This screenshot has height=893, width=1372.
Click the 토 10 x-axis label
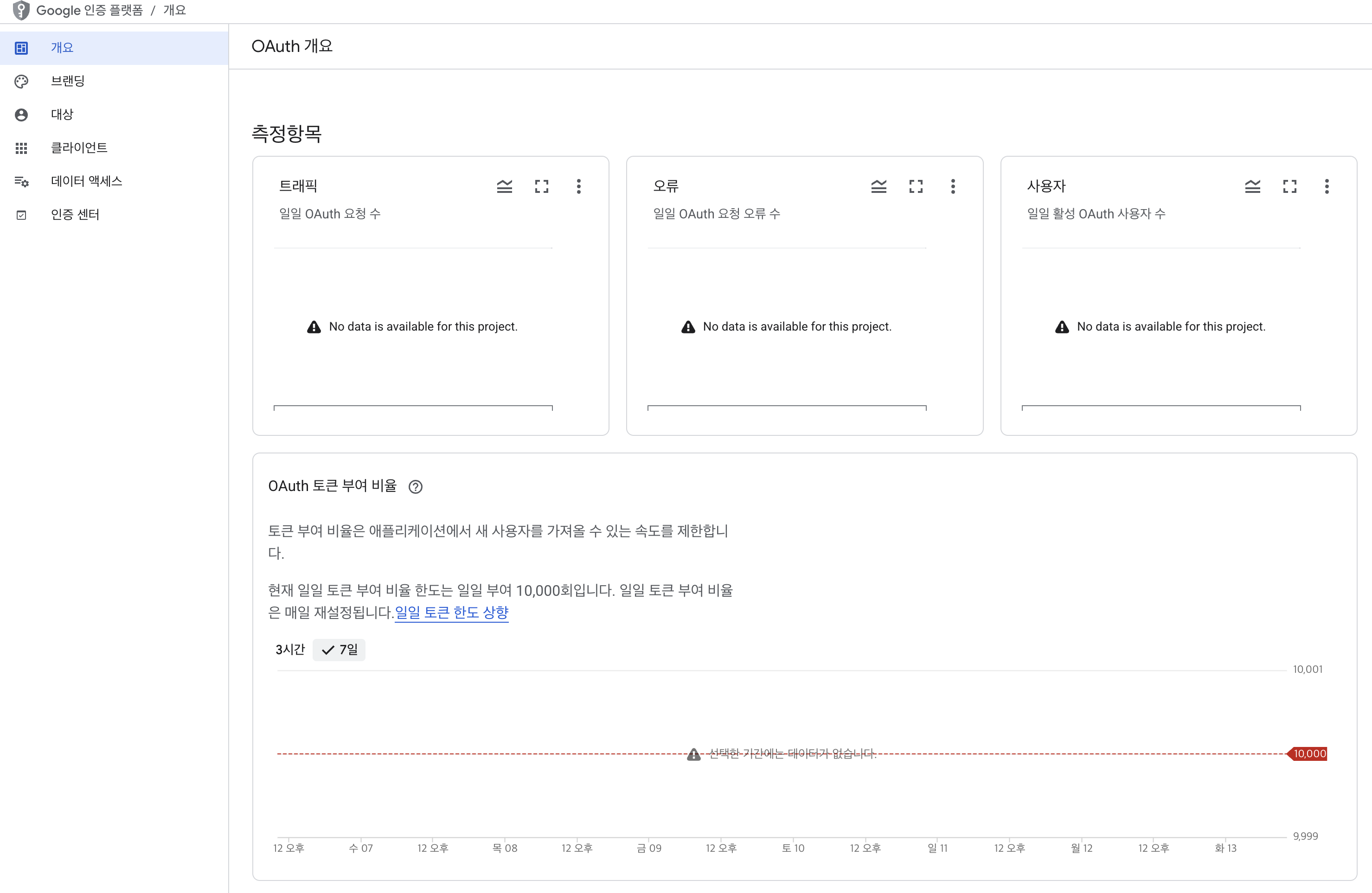coord(793,848)
